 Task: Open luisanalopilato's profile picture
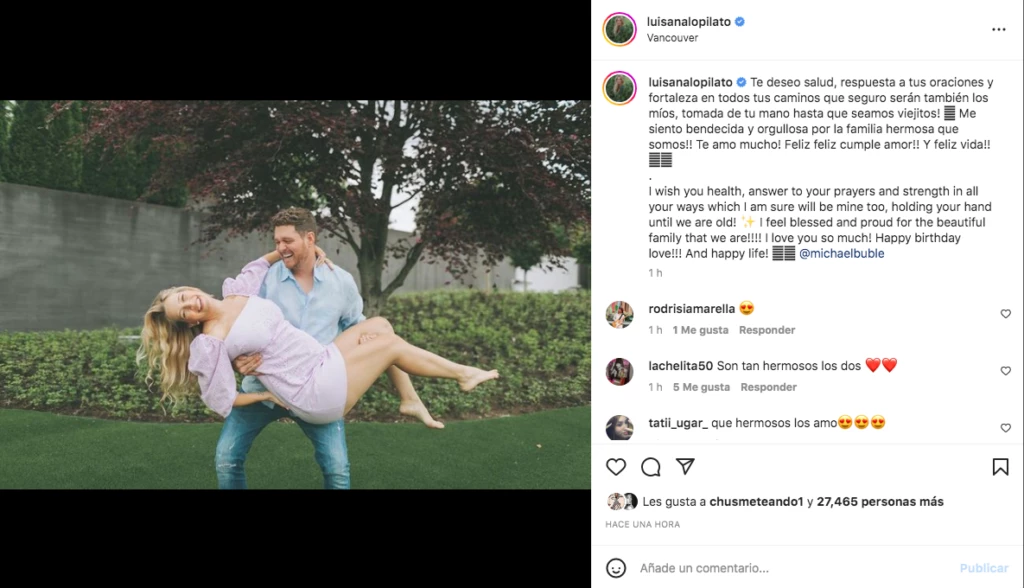[x=620, y=29]
